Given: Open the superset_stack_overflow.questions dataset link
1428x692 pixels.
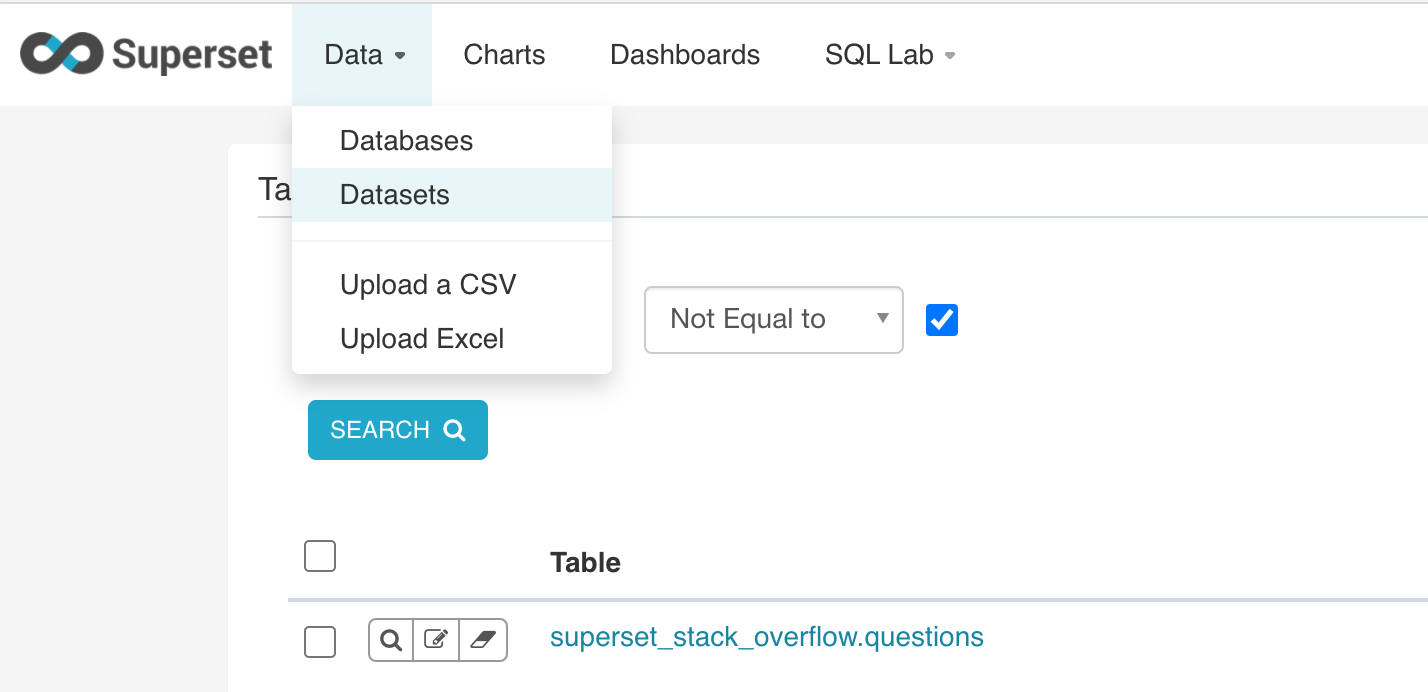Looking at the screenshot, I should 766,636.
